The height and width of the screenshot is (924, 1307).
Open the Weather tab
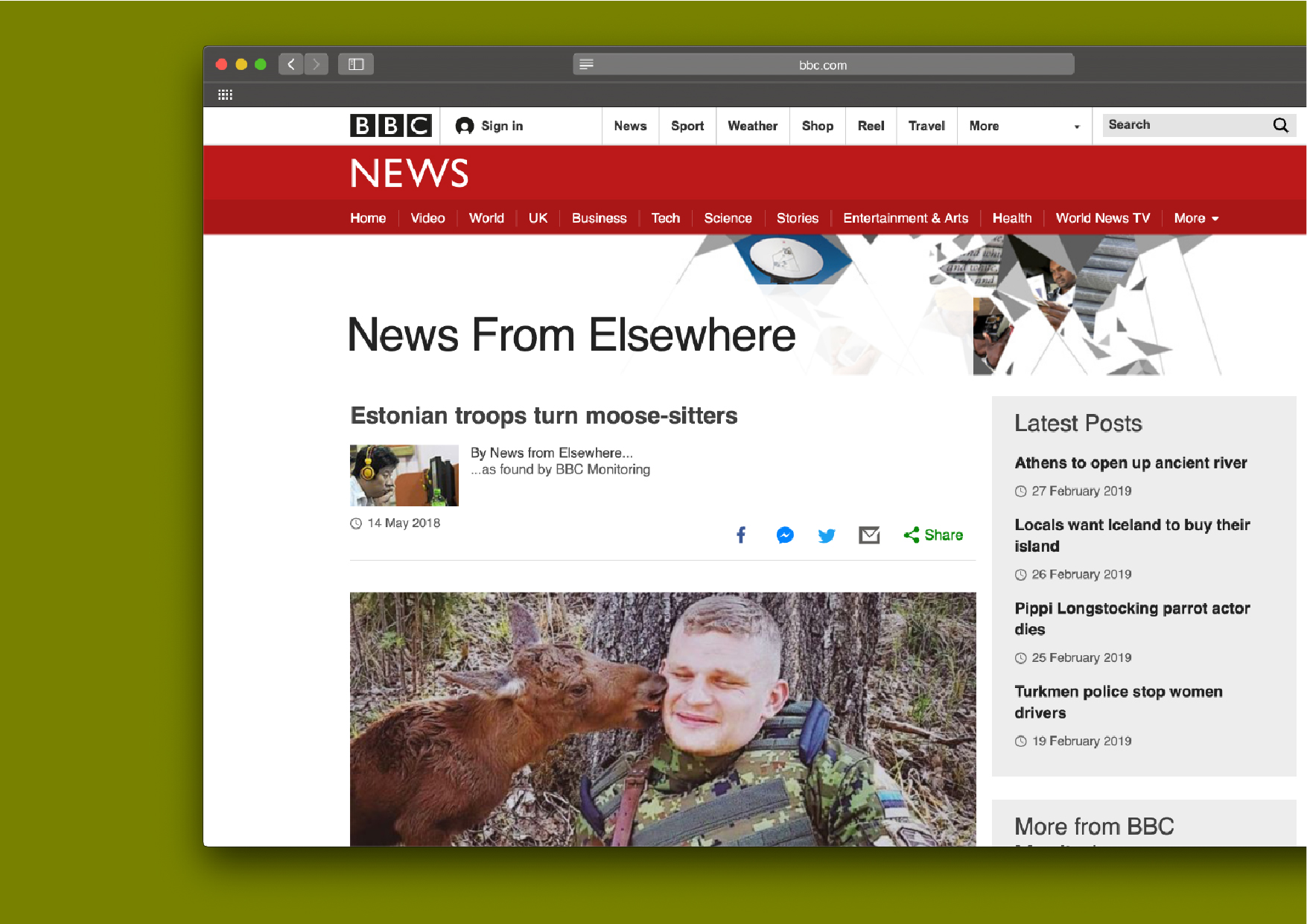752,127
